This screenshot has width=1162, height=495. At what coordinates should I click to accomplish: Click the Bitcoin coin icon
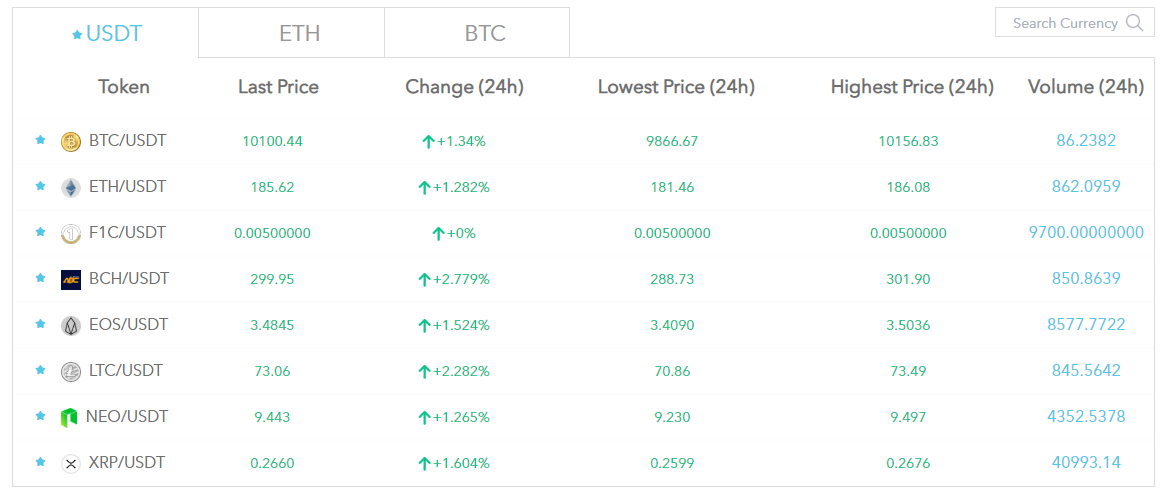pos(70,142)
